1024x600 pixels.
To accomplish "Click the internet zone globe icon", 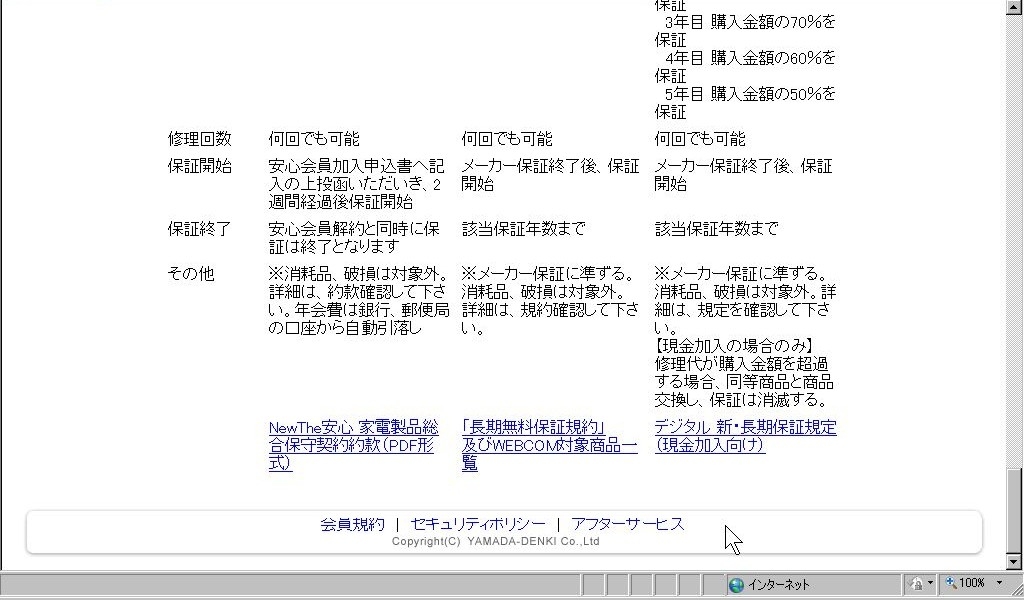I will pos(736,585).
